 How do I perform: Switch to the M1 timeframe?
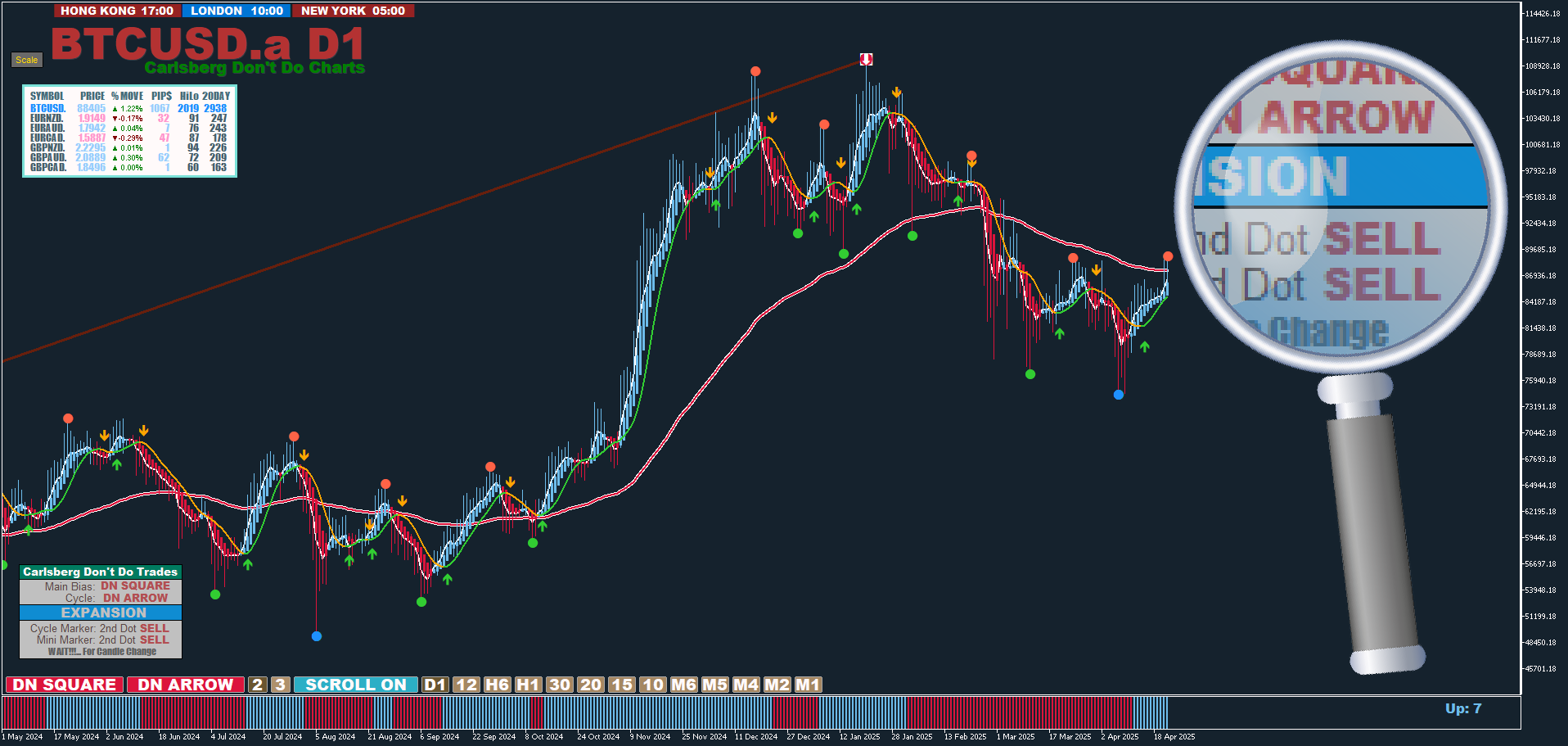pyautogui.click(x=809, y=685)
